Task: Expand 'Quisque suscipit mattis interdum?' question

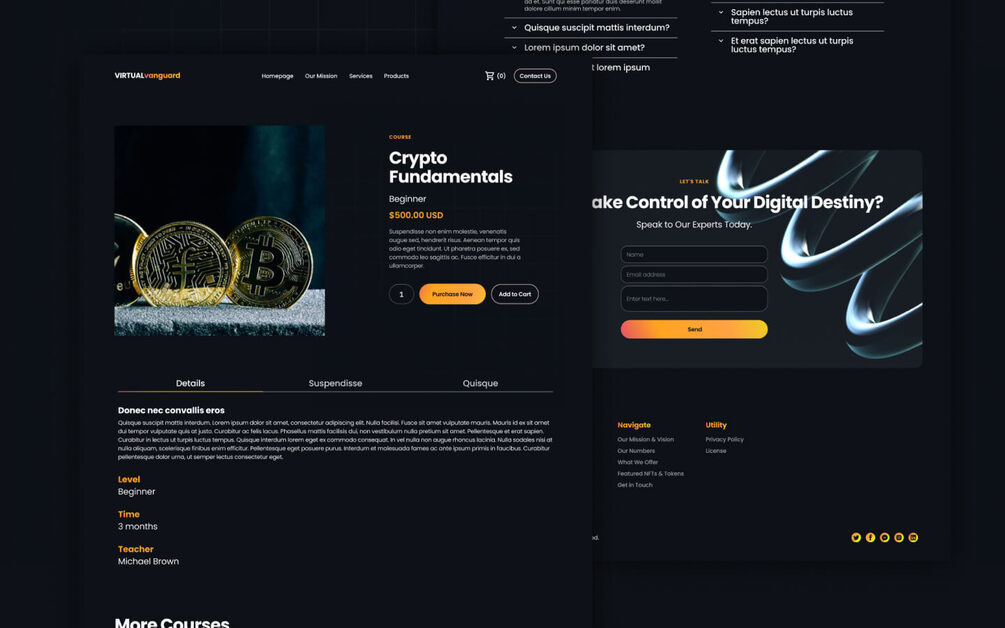Action: [x=590, y=28]
